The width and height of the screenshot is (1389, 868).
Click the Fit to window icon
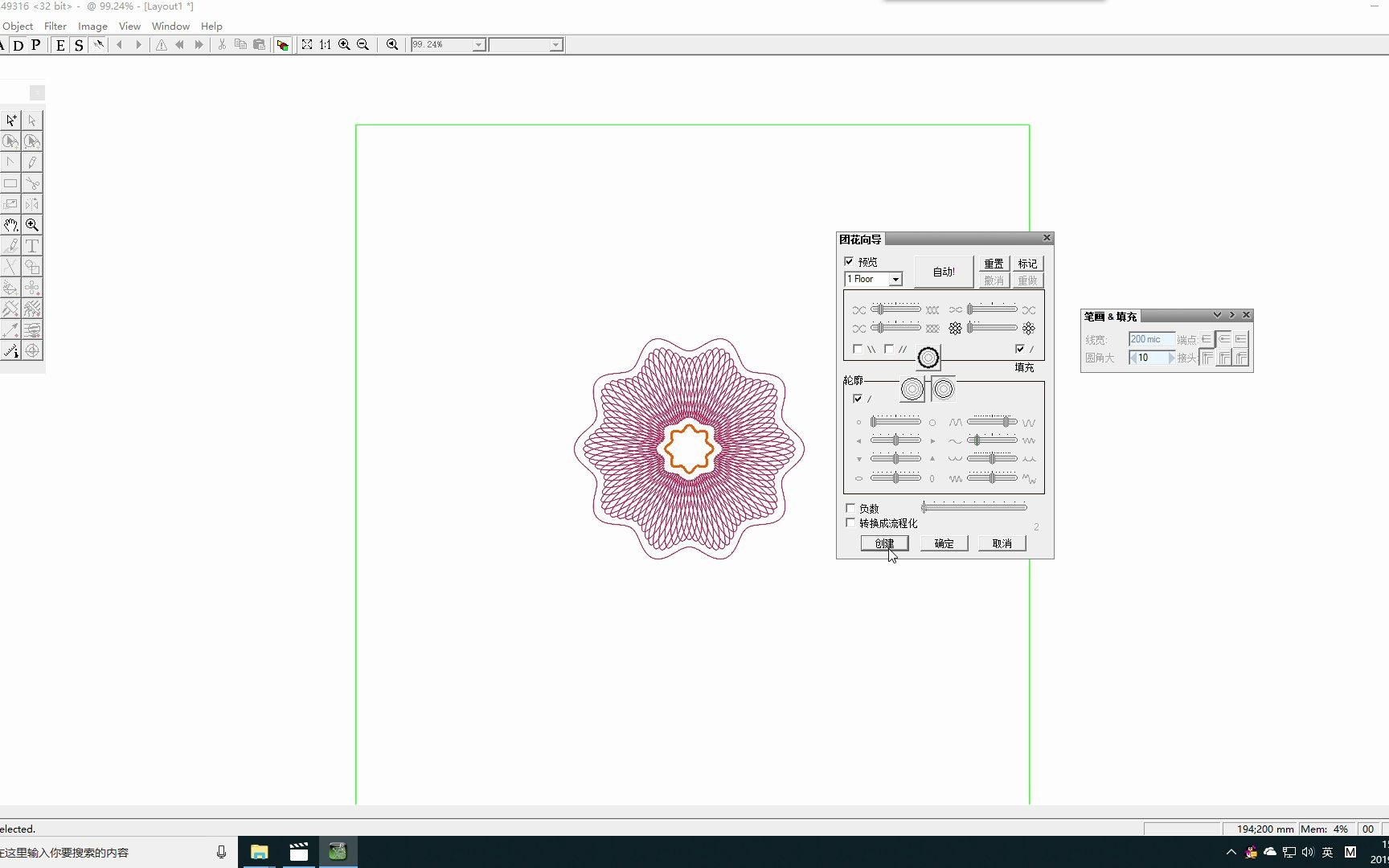tap(307, 45)
